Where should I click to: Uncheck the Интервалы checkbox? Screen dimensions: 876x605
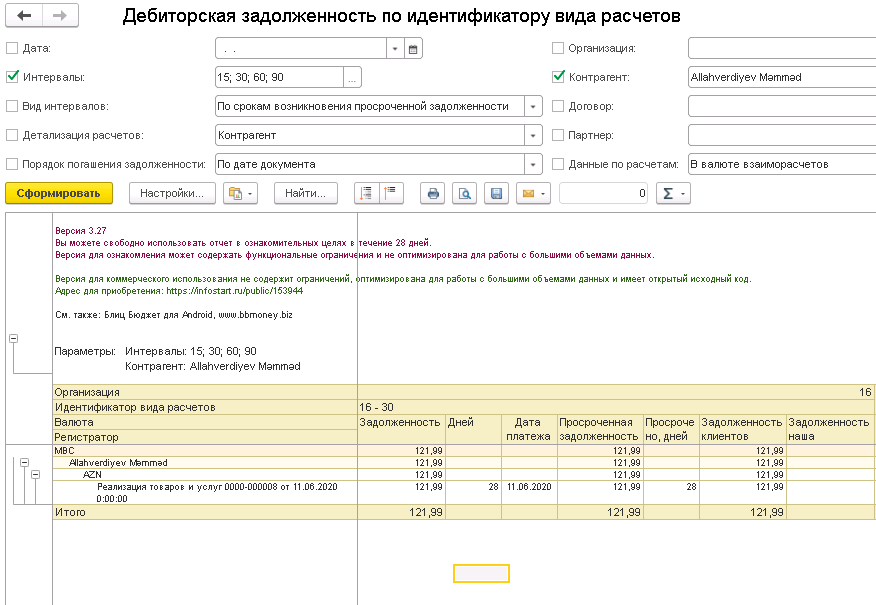pyautogui.click(x=12, y=77)
